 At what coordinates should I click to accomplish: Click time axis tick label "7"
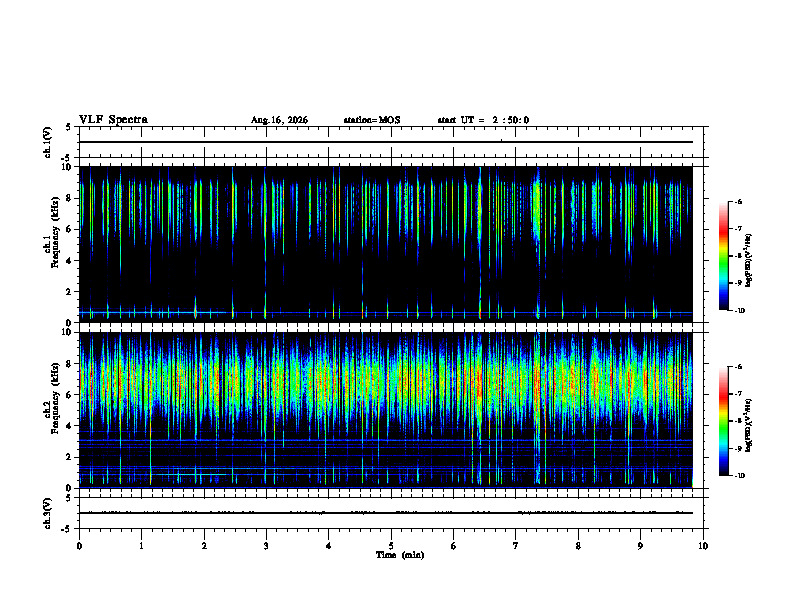(x=516, y=546)
